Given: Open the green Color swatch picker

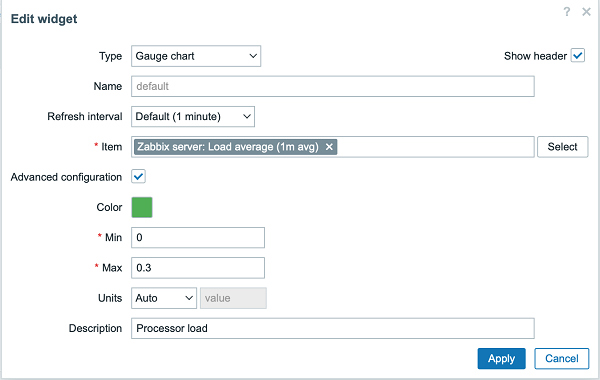Looking at the screenshot, I should [x=142, y=207].
